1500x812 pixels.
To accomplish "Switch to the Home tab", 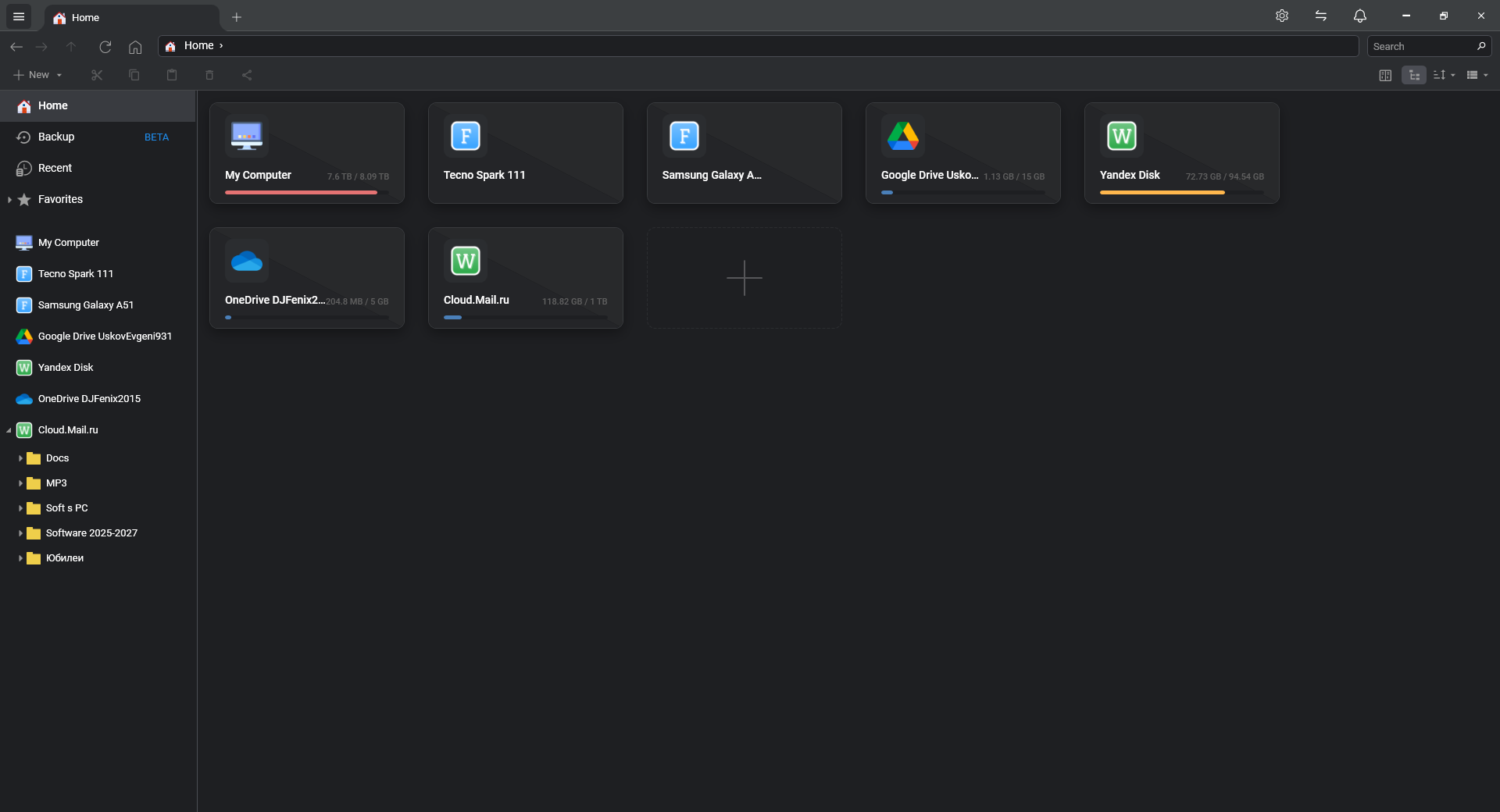I will pos(131,17).
